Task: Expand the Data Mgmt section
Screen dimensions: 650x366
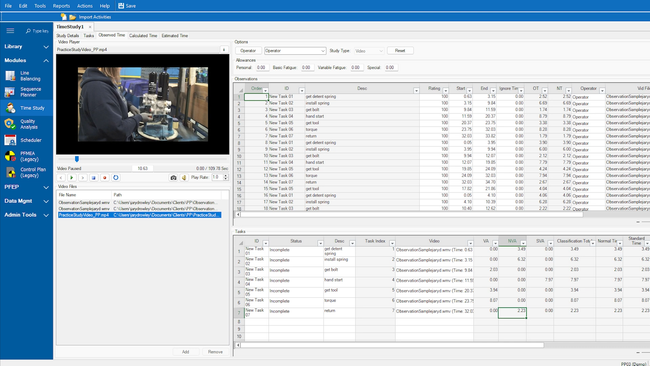Action: click(x=46, y=201)
